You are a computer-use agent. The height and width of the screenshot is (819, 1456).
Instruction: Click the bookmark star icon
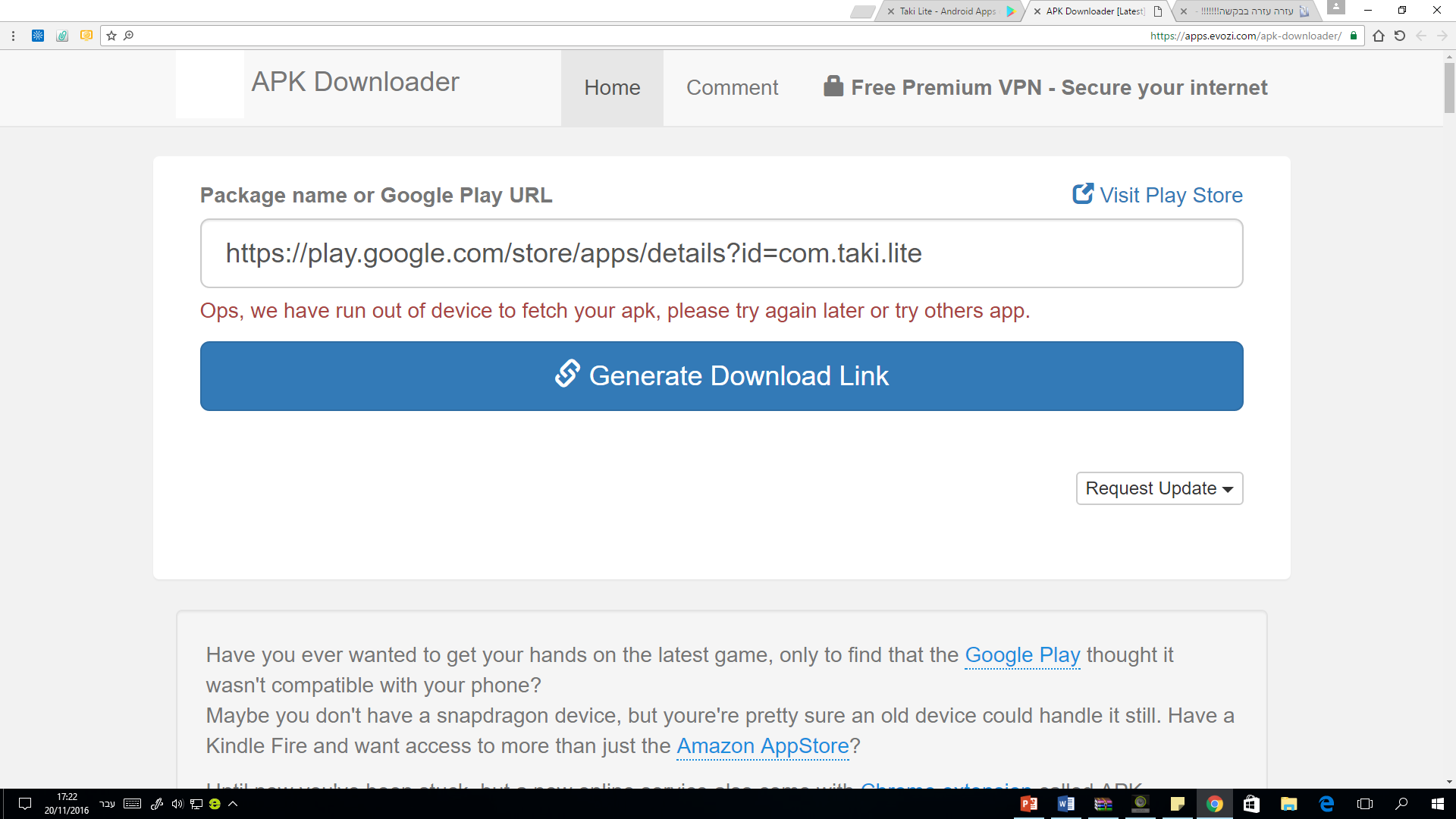[x=111, y=36]
